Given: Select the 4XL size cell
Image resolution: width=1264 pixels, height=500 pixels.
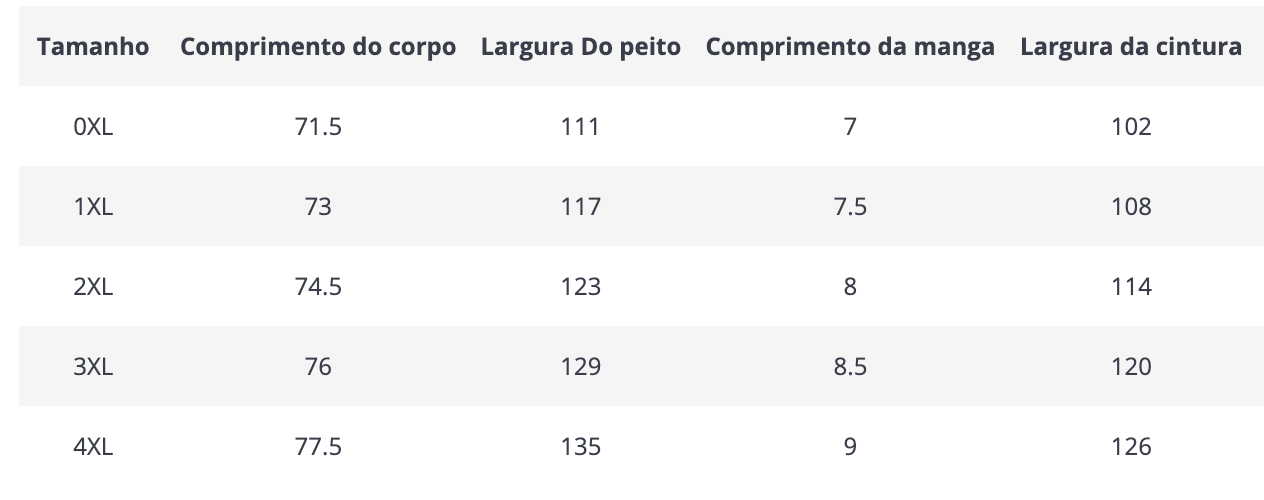Looking at the screenshot, I should pos(93,447).
